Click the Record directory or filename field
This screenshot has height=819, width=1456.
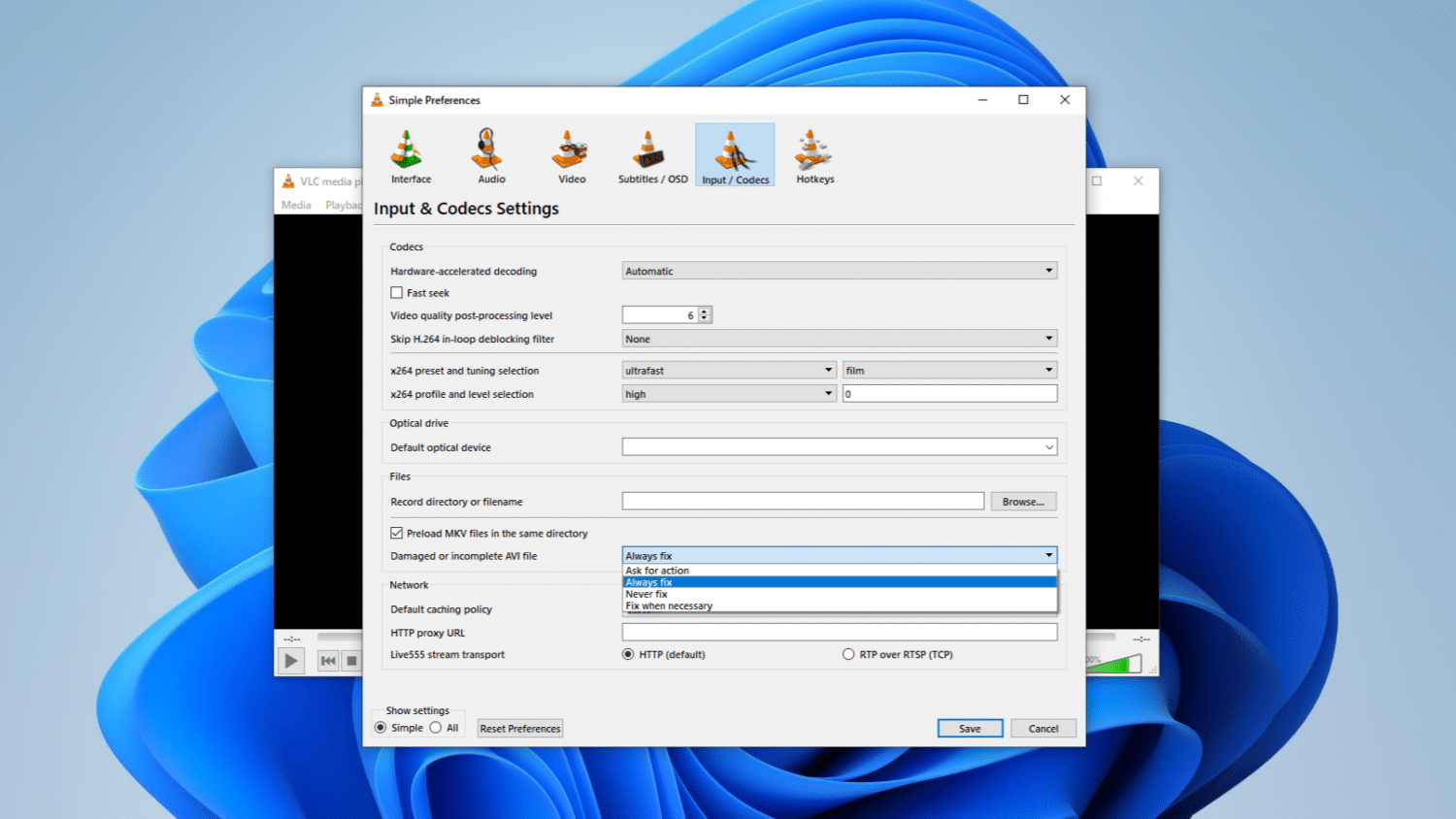click(803, 502)
